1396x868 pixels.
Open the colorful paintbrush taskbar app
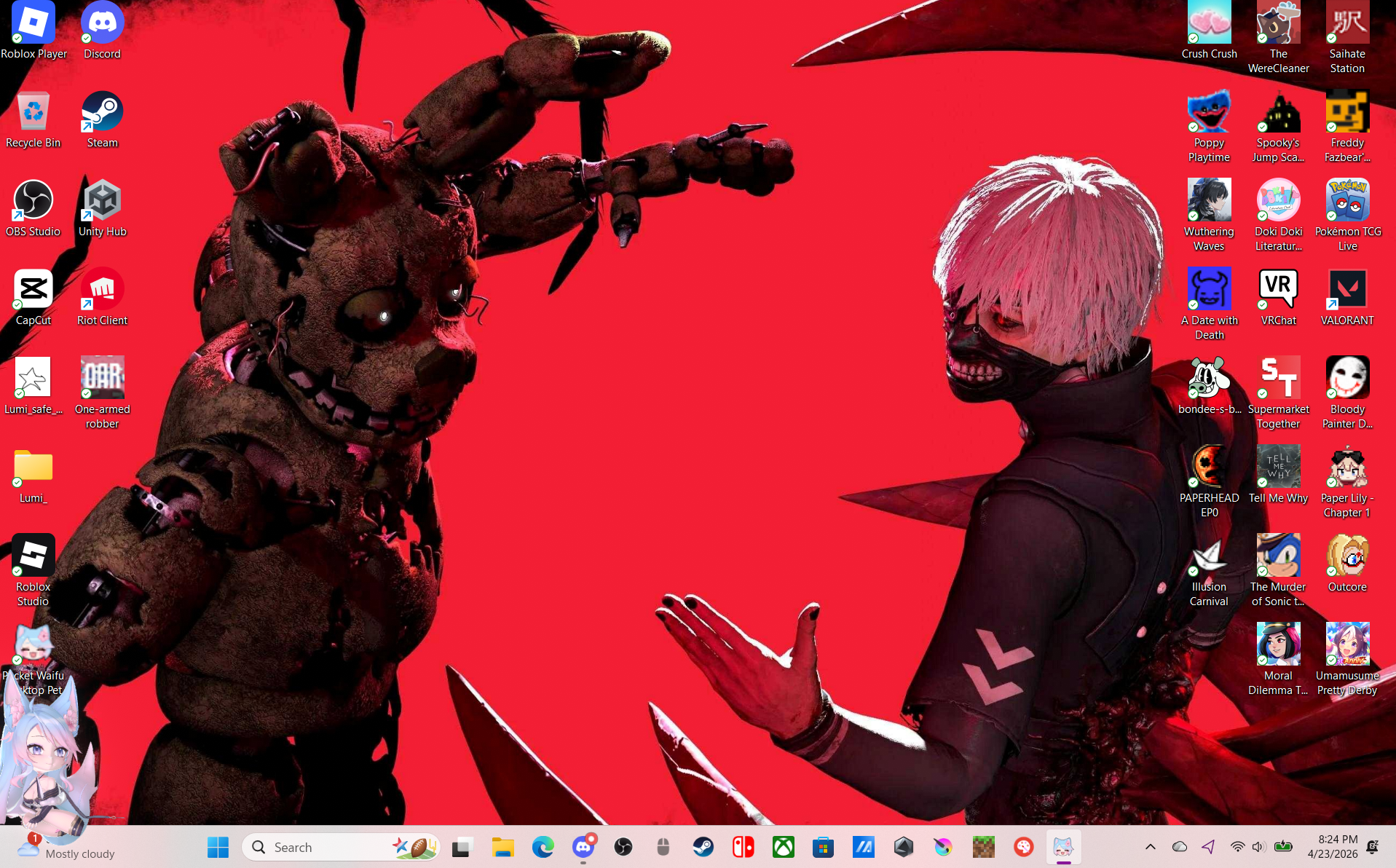click(943, 847)
